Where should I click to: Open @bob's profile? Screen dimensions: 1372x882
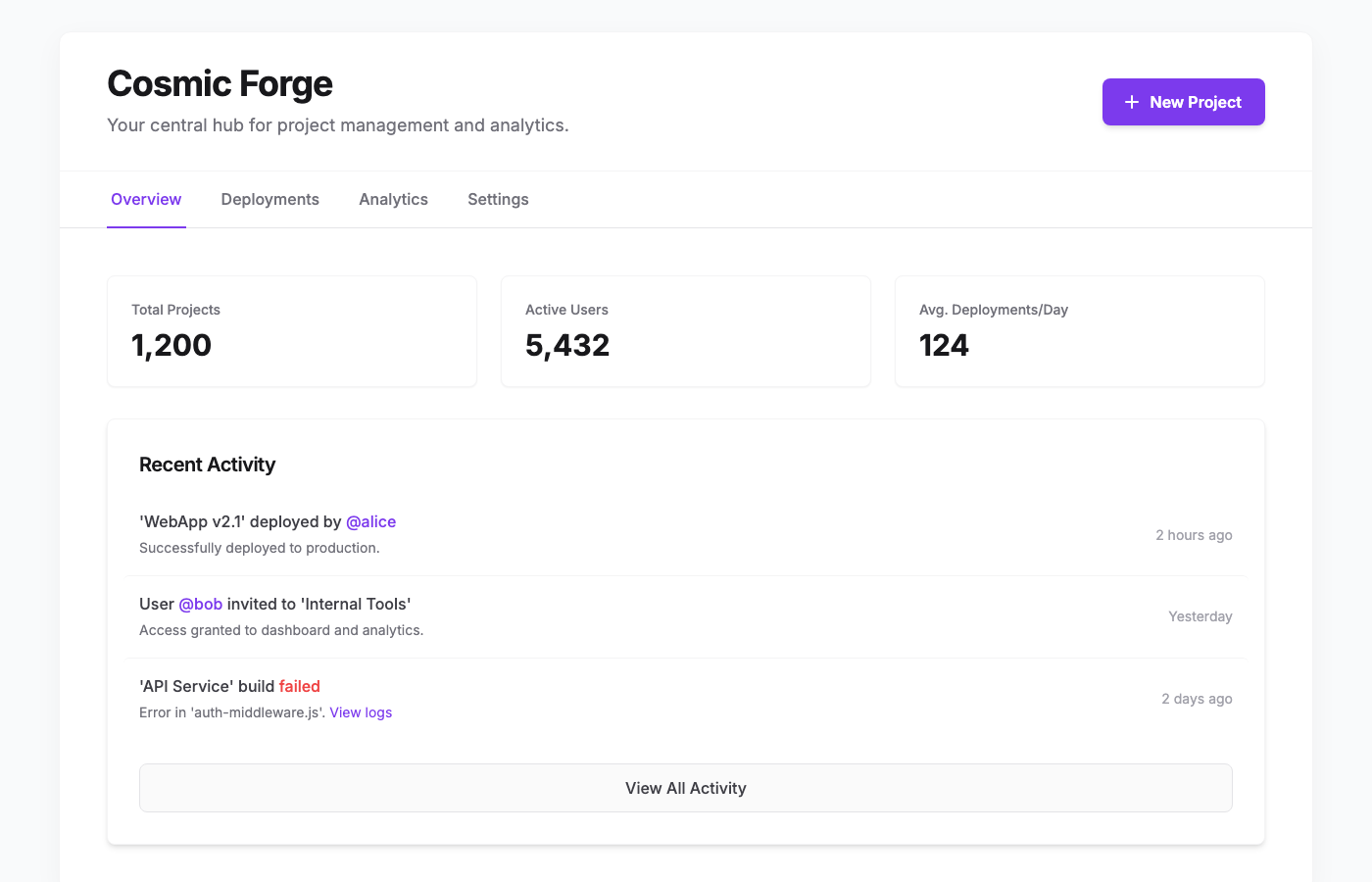click(200, 604)
